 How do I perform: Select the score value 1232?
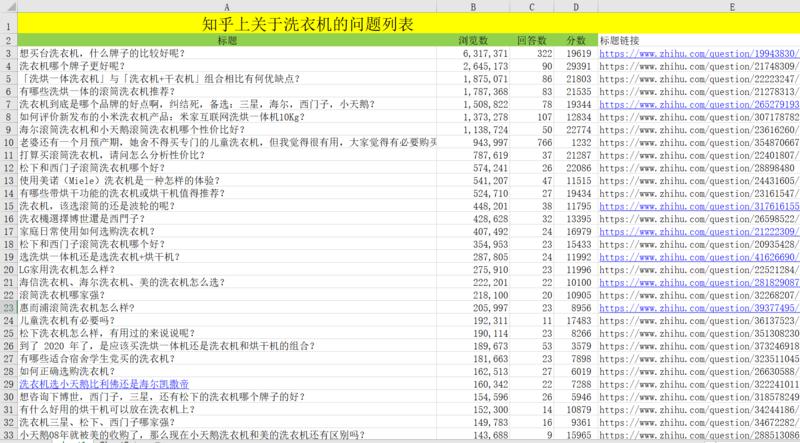[x=576, y=142]
